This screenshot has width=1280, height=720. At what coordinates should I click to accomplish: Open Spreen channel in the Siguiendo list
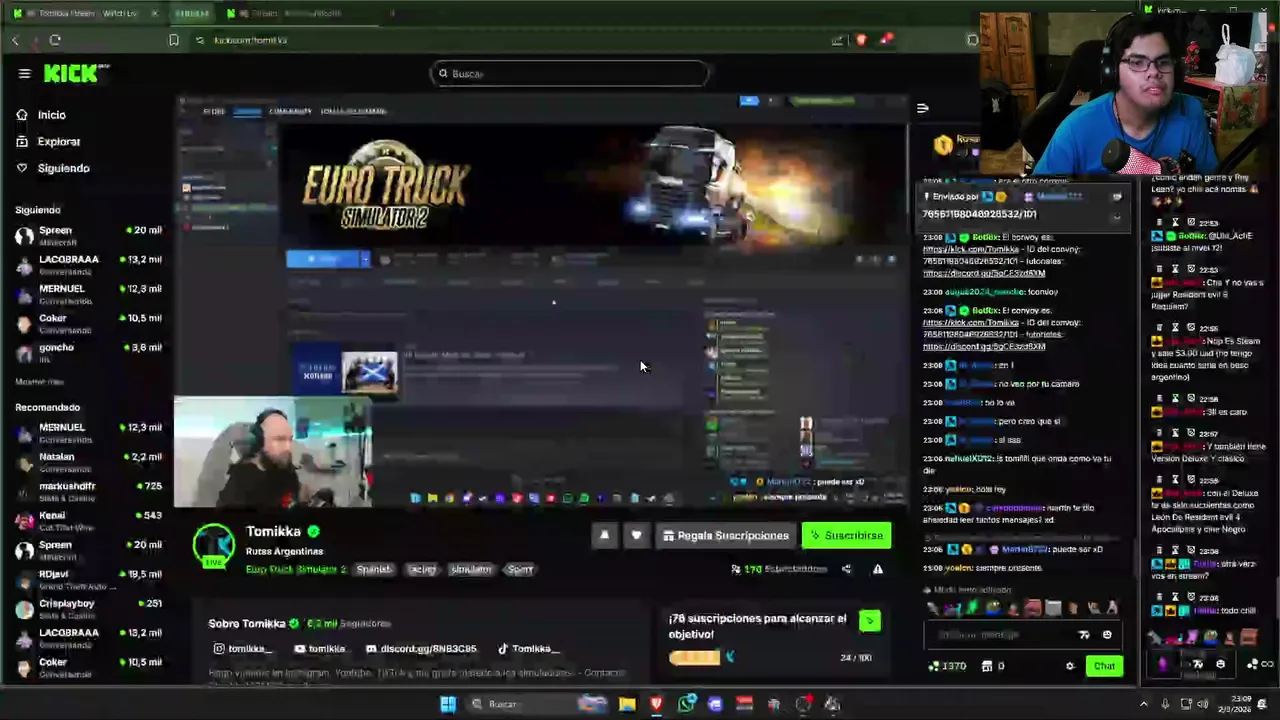89,235
